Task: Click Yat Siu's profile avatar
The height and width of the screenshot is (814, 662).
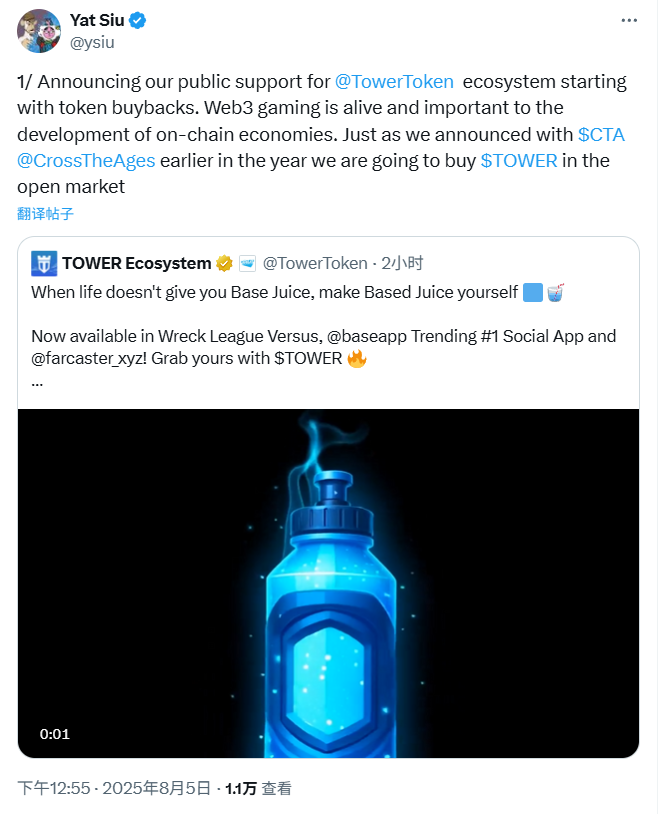Action: 40,31
